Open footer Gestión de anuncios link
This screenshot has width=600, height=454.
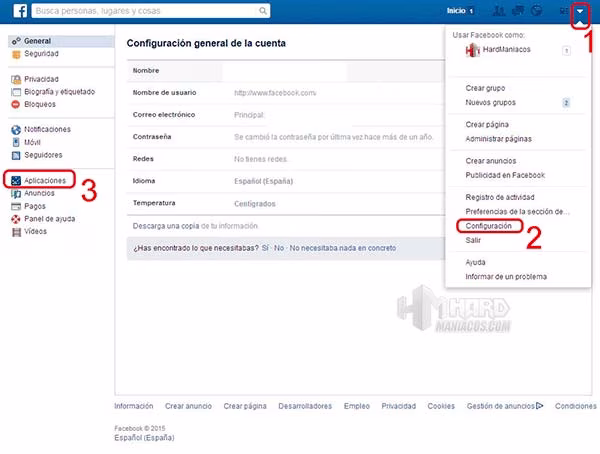pyautogui.click(x=501, y=406)
